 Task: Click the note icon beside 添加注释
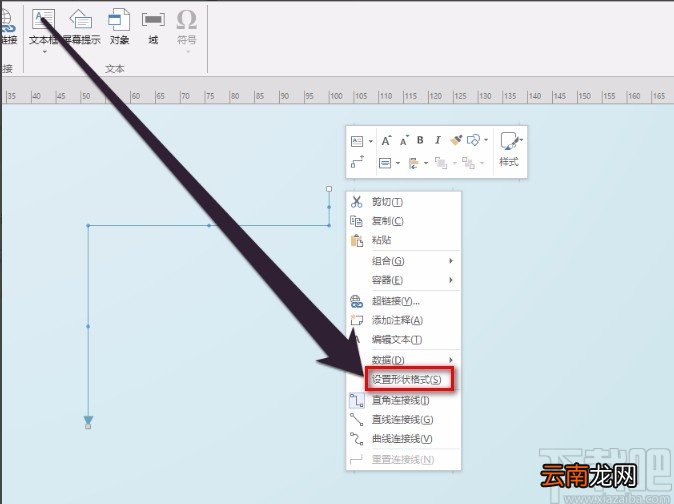[x=357, y=320]
